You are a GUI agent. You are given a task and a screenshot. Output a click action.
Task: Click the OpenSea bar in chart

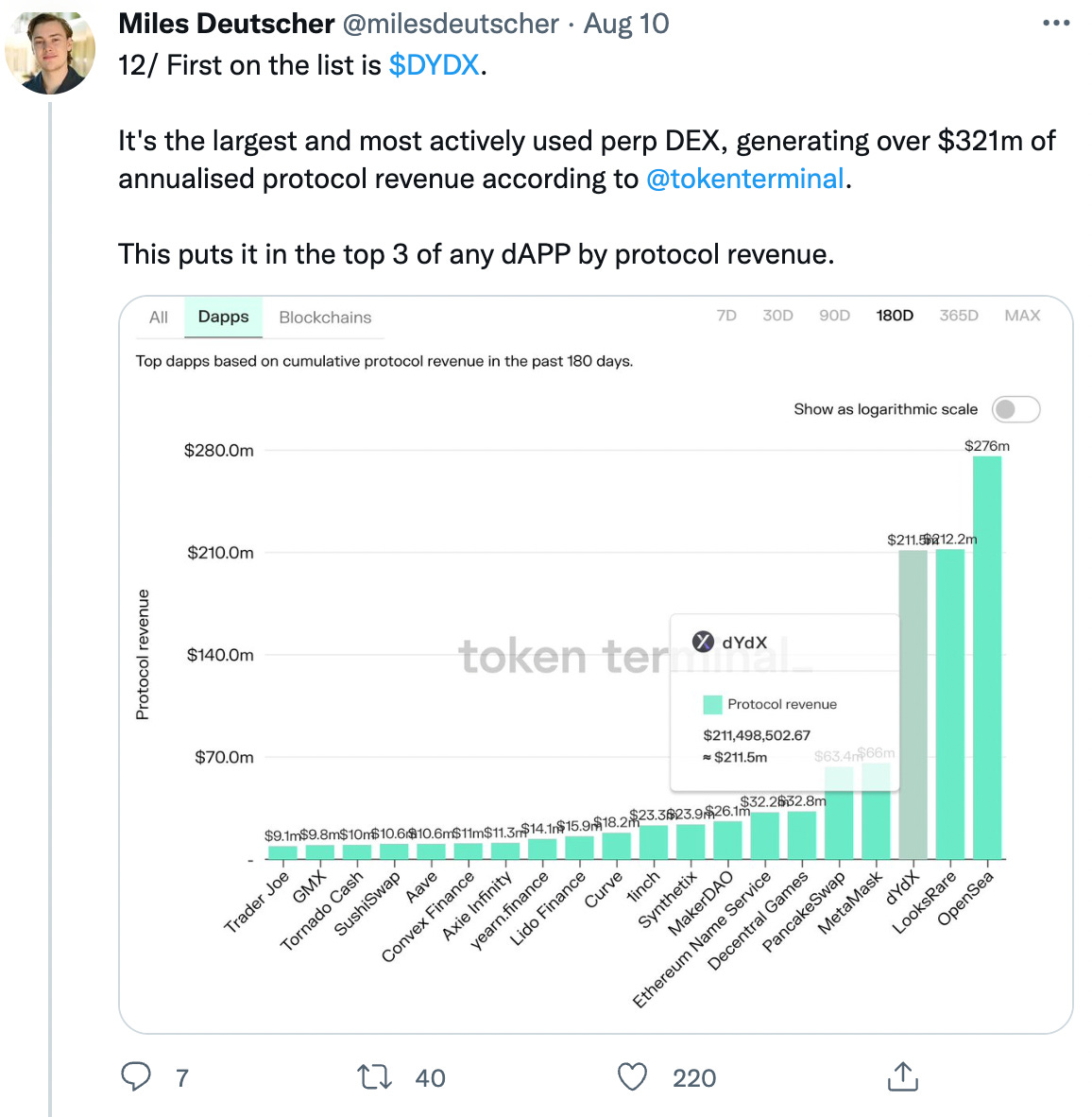pyautogui.click(x=986, y=657)
